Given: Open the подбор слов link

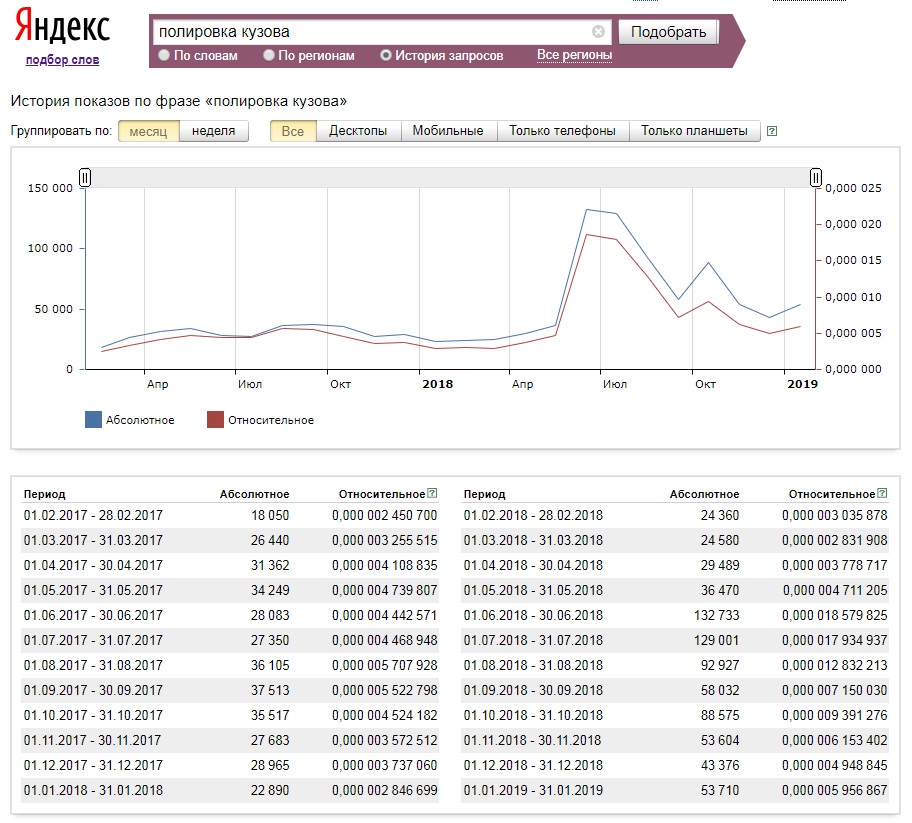Looking at the screenshot, I should pyautogui.click(x=62, y=60).
